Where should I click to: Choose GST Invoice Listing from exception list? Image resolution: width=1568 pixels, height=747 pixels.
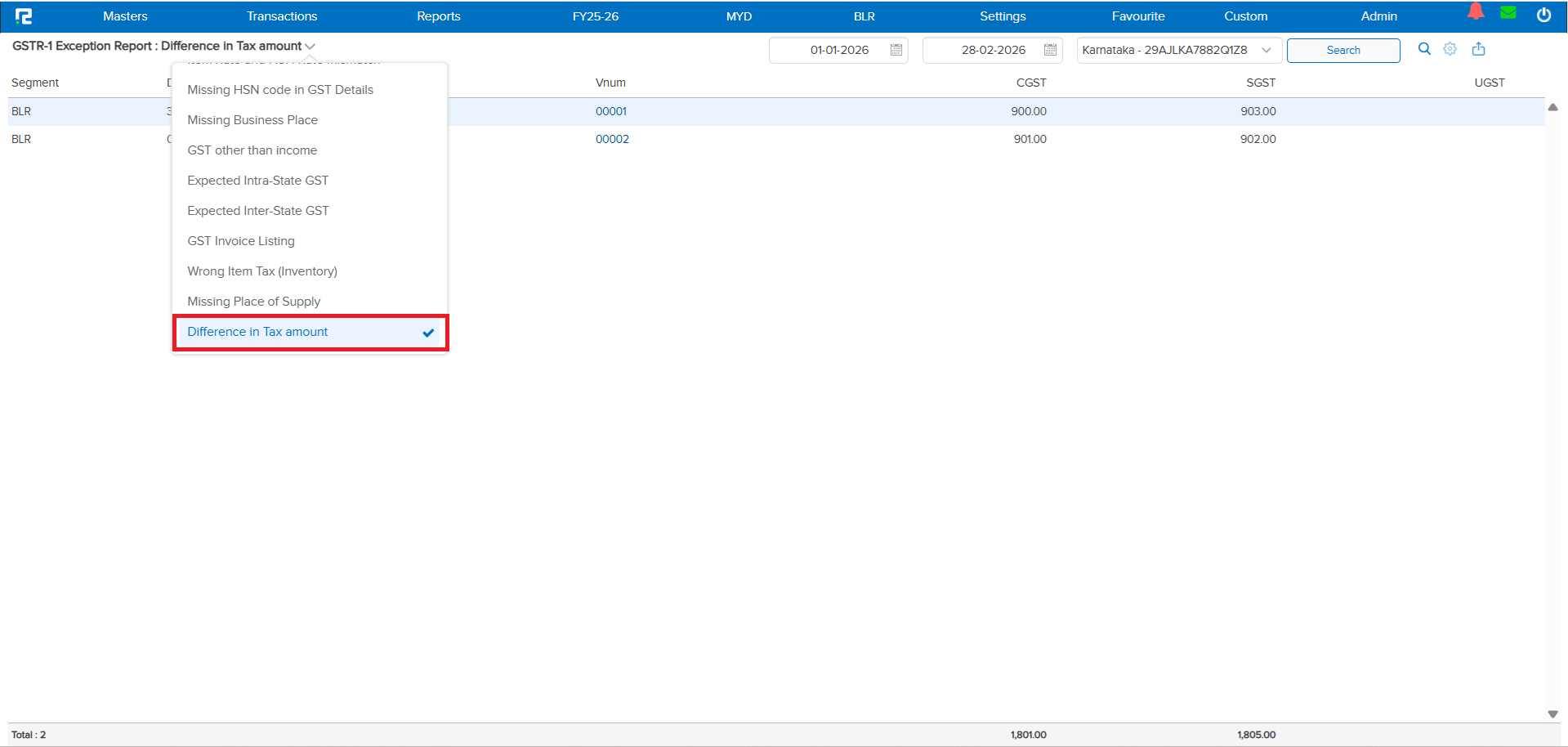pos(241,241)
